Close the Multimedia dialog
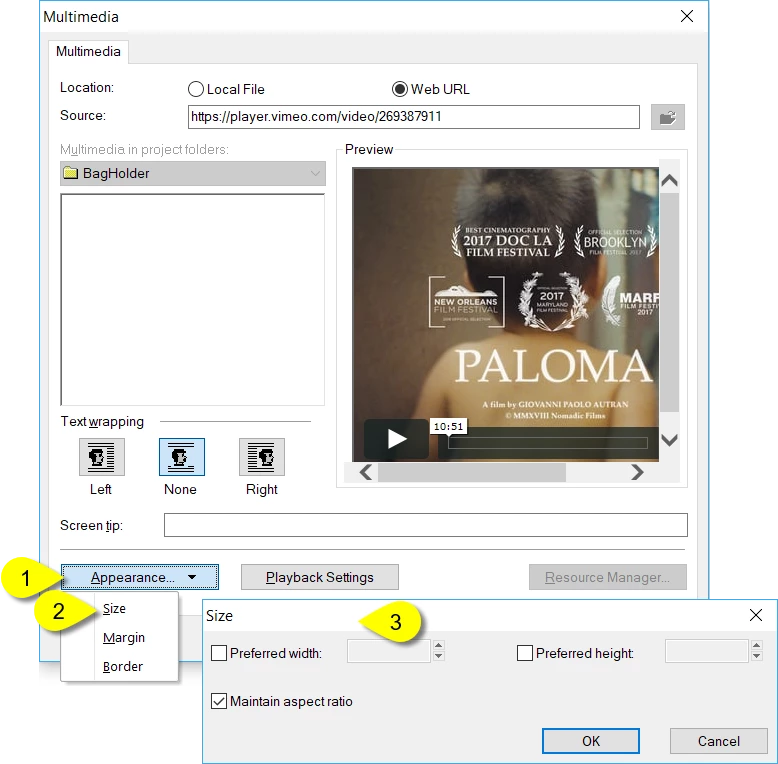The height and width of the screenshot is (764, 778). tap(687, 16)
